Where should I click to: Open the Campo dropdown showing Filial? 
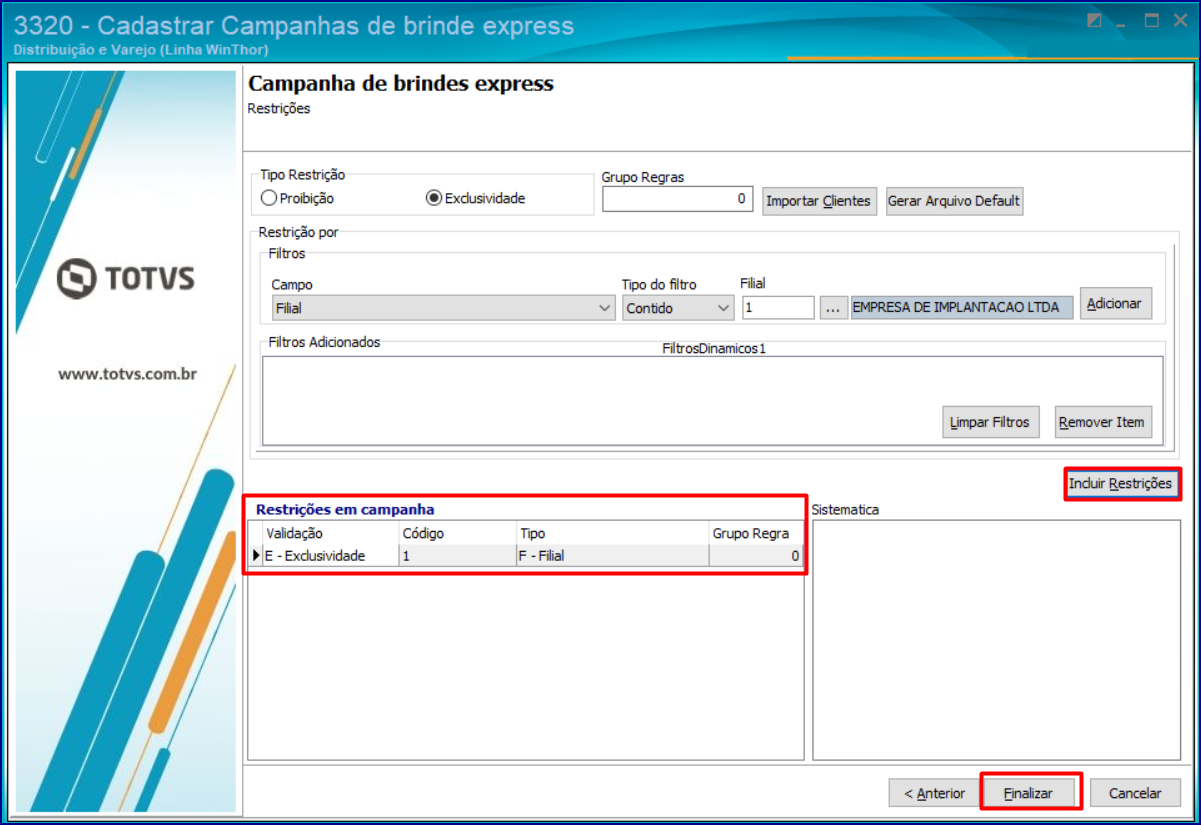pos(444,308)
